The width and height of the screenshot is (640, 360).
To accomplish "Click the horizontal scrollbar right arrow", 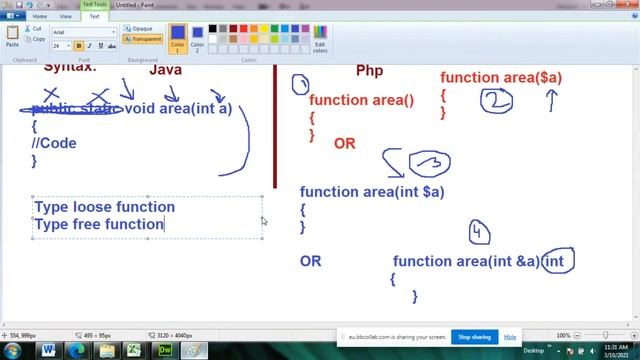I will [x=629, y=325].
